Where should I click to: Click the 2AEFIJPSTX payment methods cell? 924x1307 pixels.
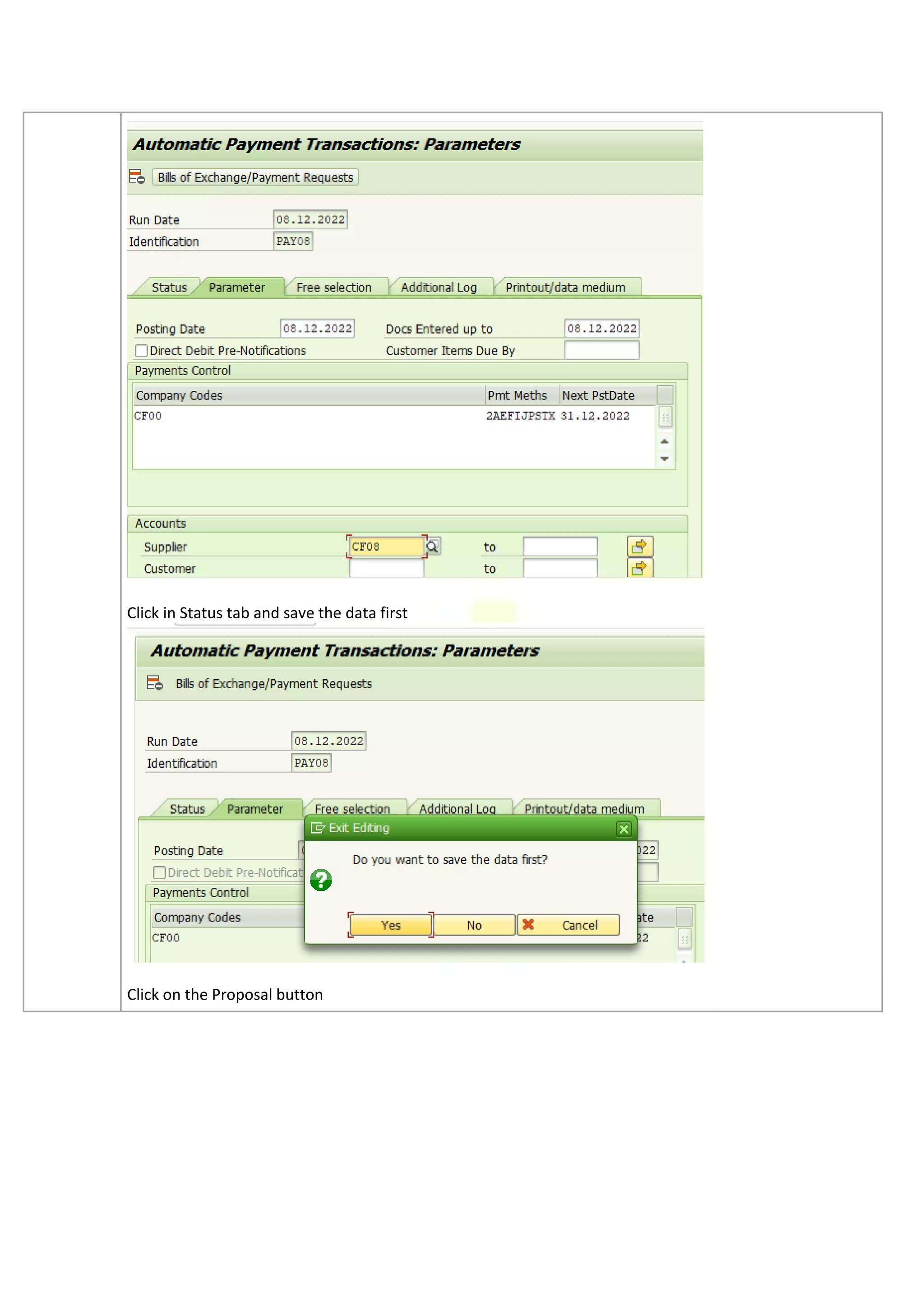pos(521,416)
